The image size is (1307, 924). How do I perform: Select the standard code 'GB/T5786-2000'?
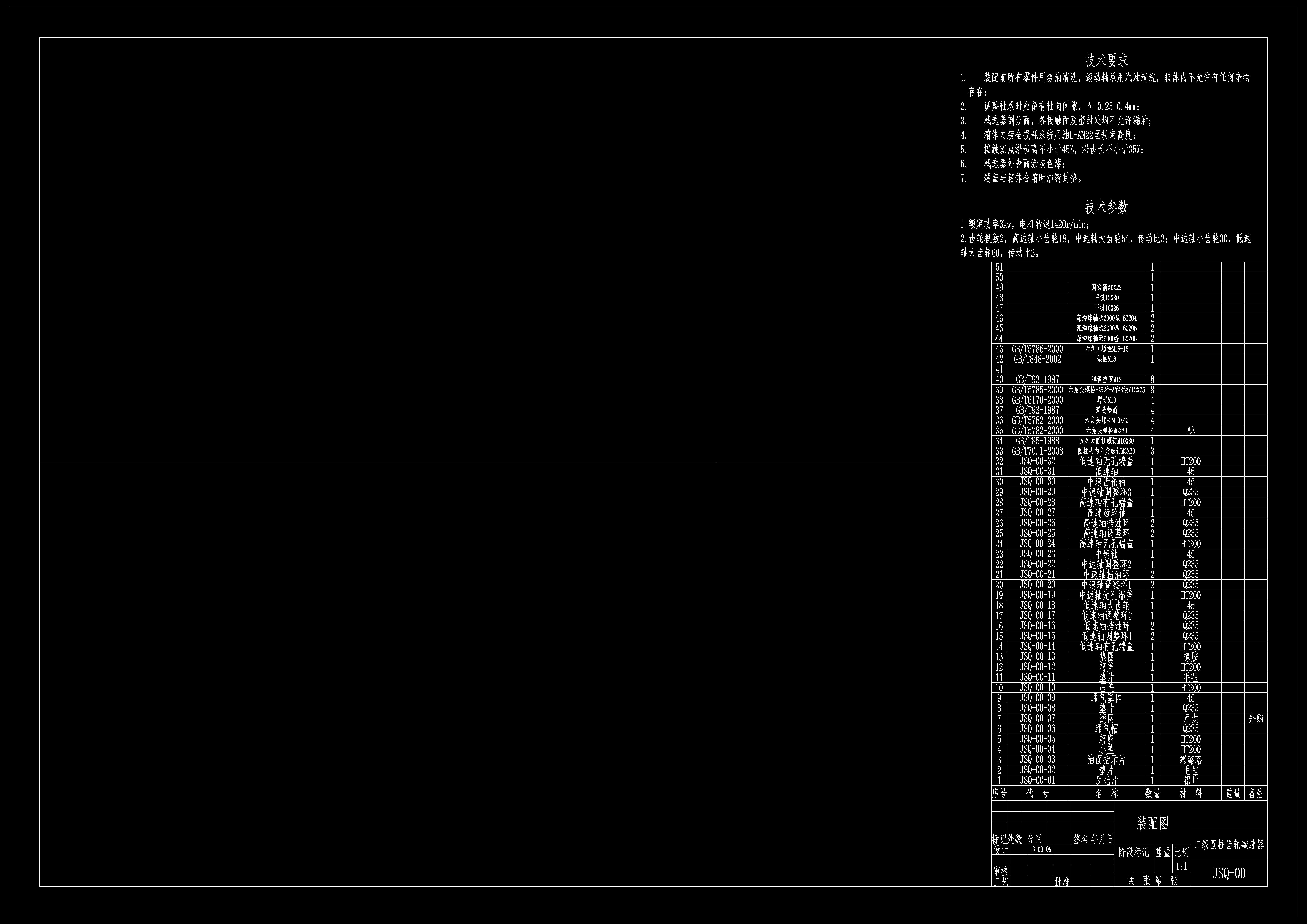click(x=1037, y=349)
